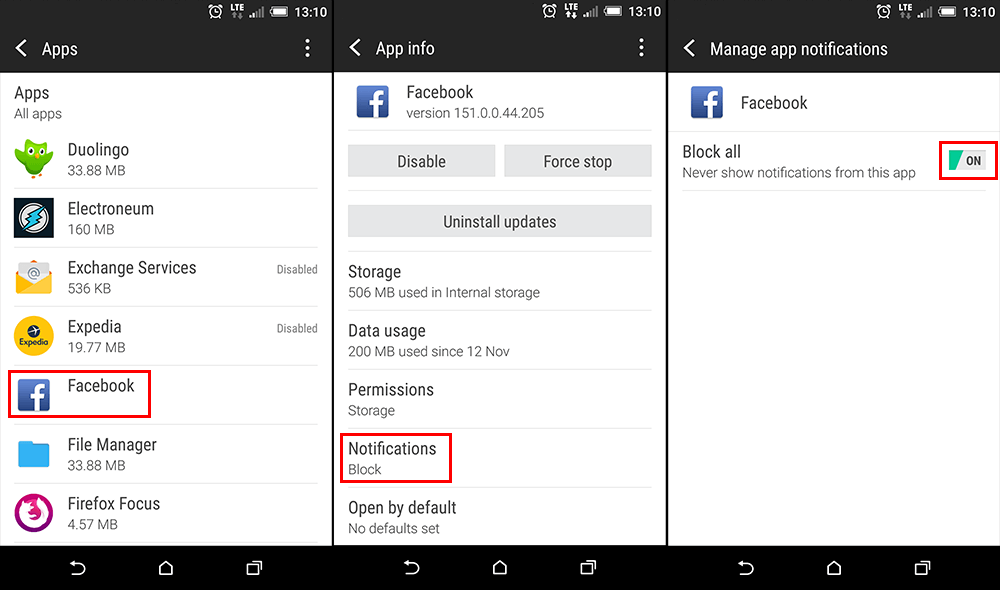Open overflow menu on App info screen

[x=642, y=48]
